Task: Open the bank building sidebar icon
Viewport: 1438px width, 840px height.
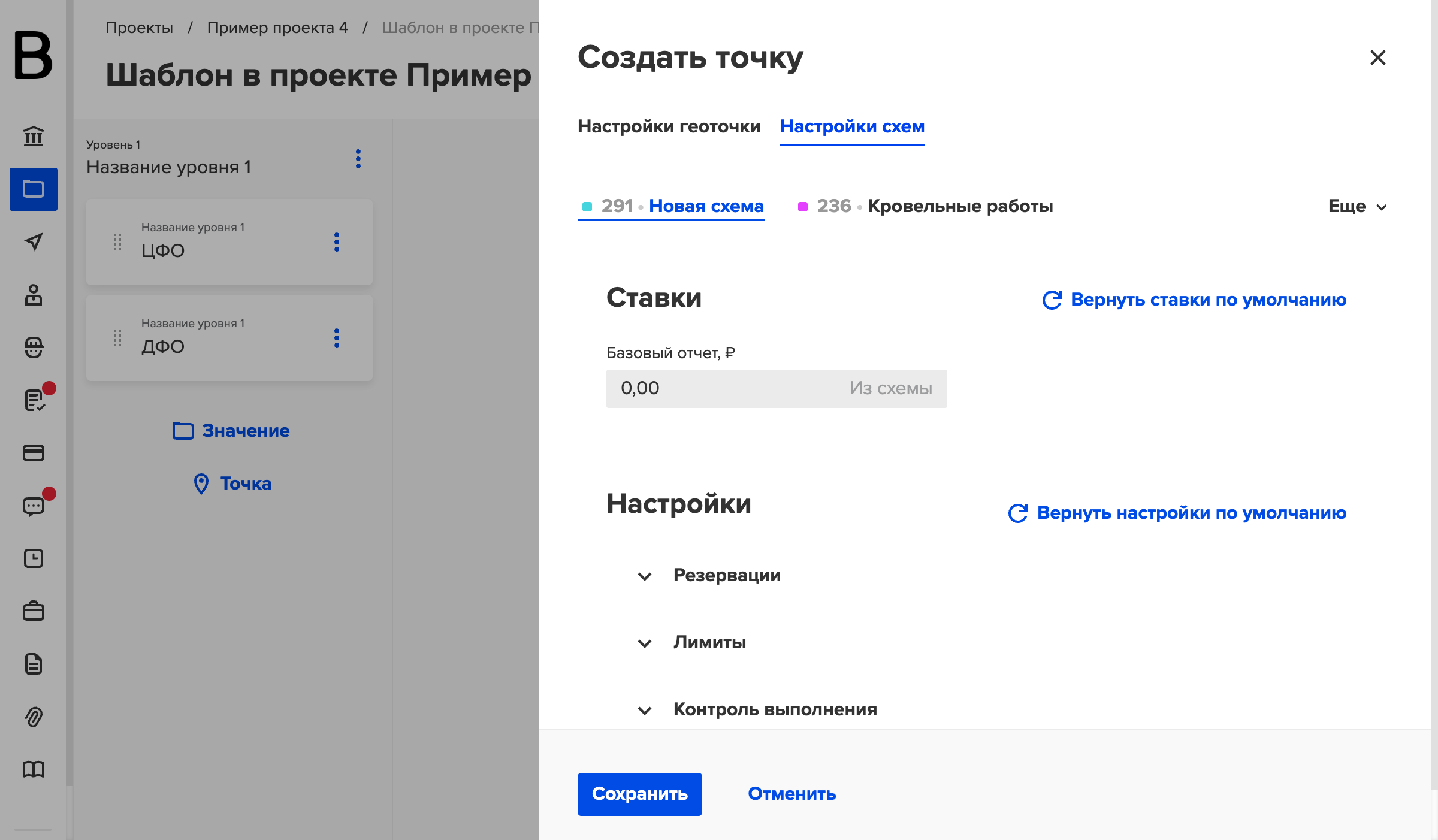Action: point(34,136)
